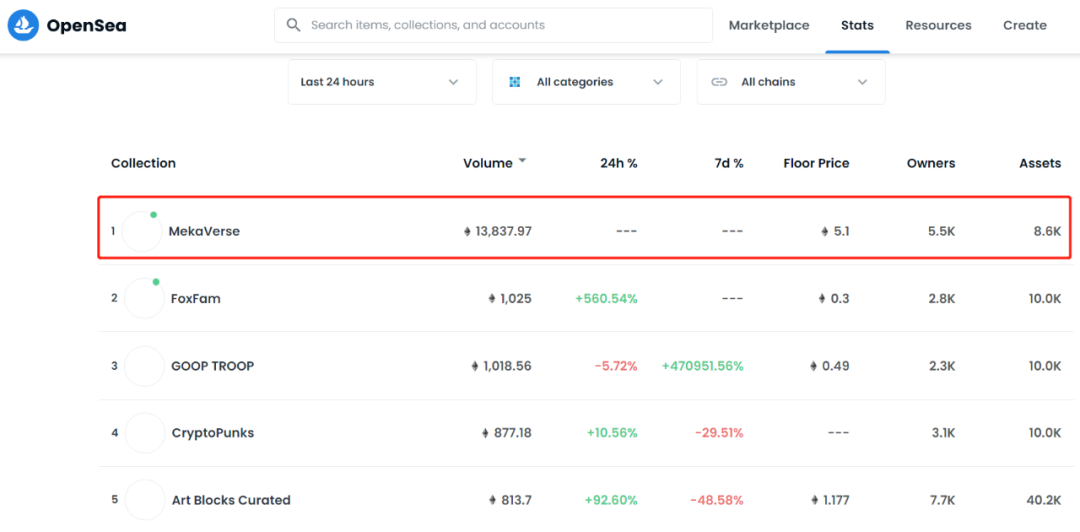Image resolution: width=1080 pixels, height=532 pixels.
Task: Open the Create menu item
Action: 1025,25
